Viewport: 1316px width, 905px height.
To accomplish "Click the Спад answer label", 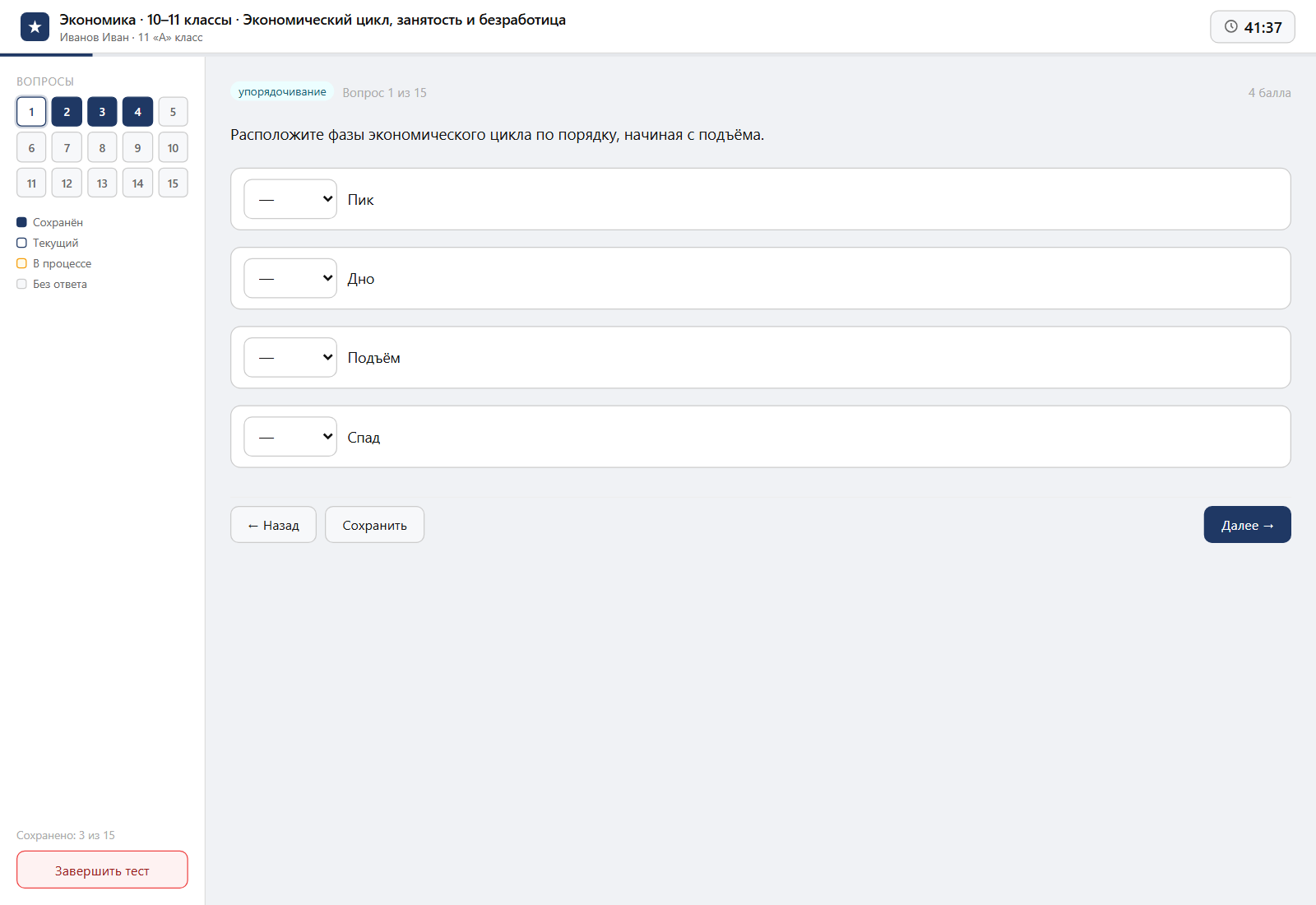I will [x=364, y=438].
